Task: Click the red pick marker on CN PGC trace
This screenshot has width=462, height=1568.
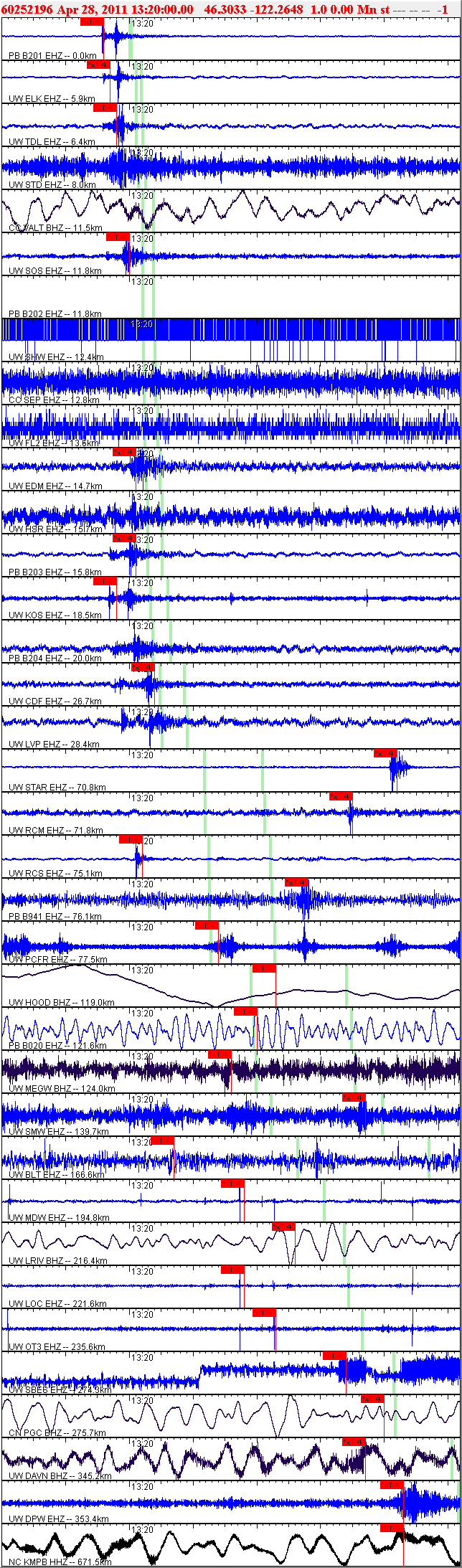Action: tap(372, 1399)
